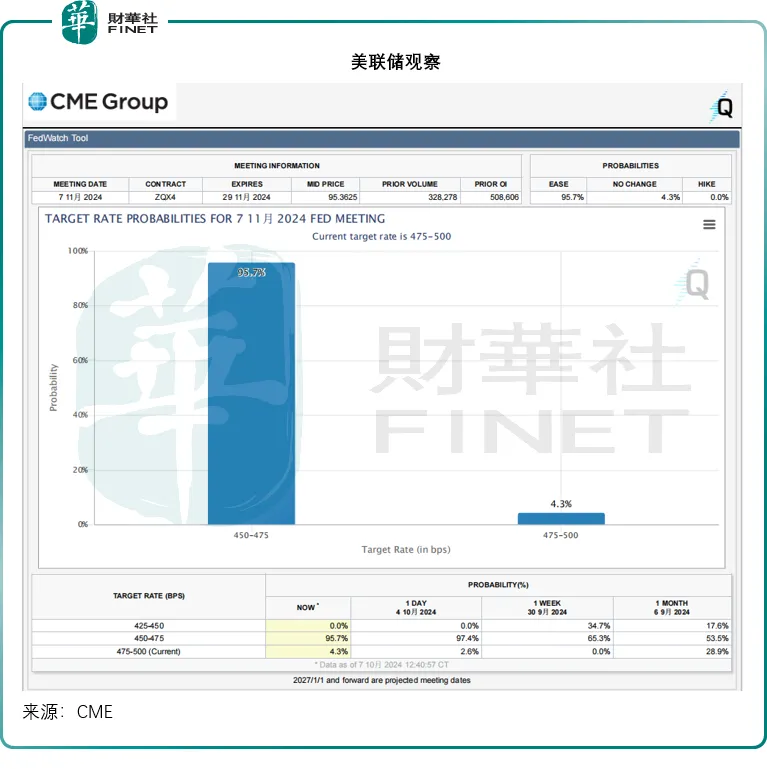Image resolution: width=767 pixels, height=769 pixels.
Task: Click the ZQX4 contract cell
Action: [165, 197]
